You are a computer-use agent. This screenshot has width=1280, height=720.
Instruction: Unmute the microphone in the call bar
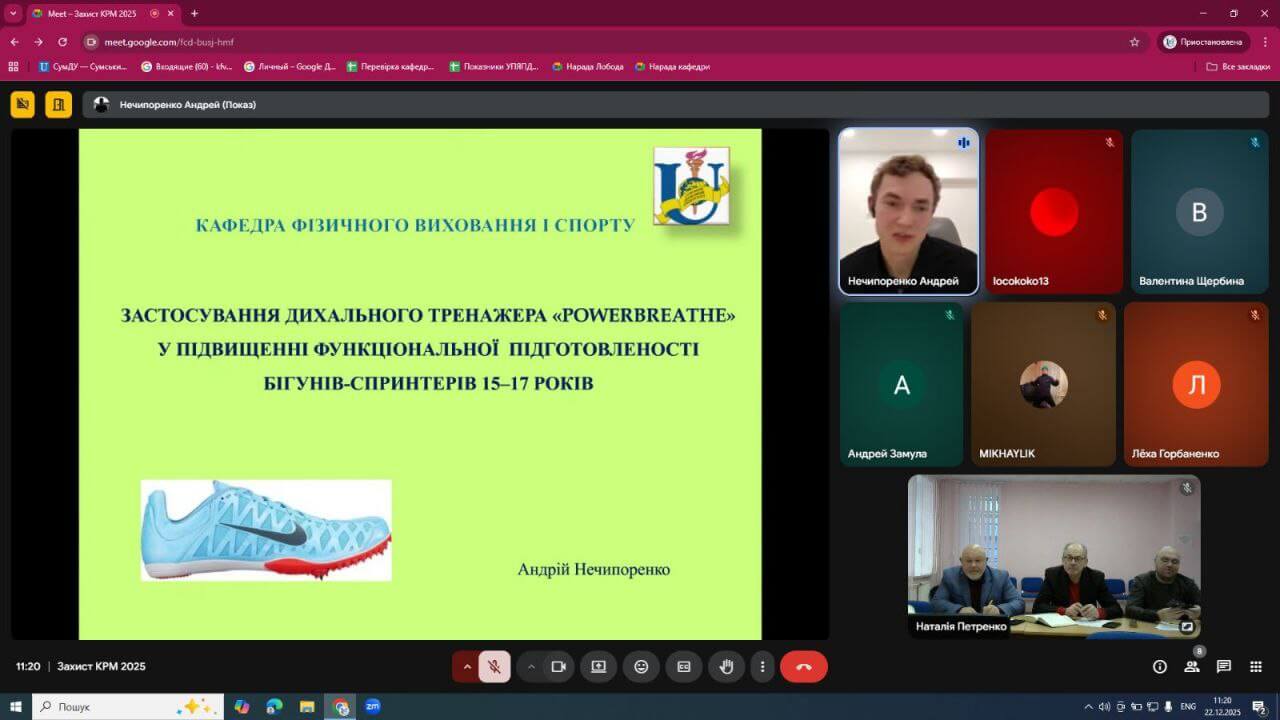(494, 667)
